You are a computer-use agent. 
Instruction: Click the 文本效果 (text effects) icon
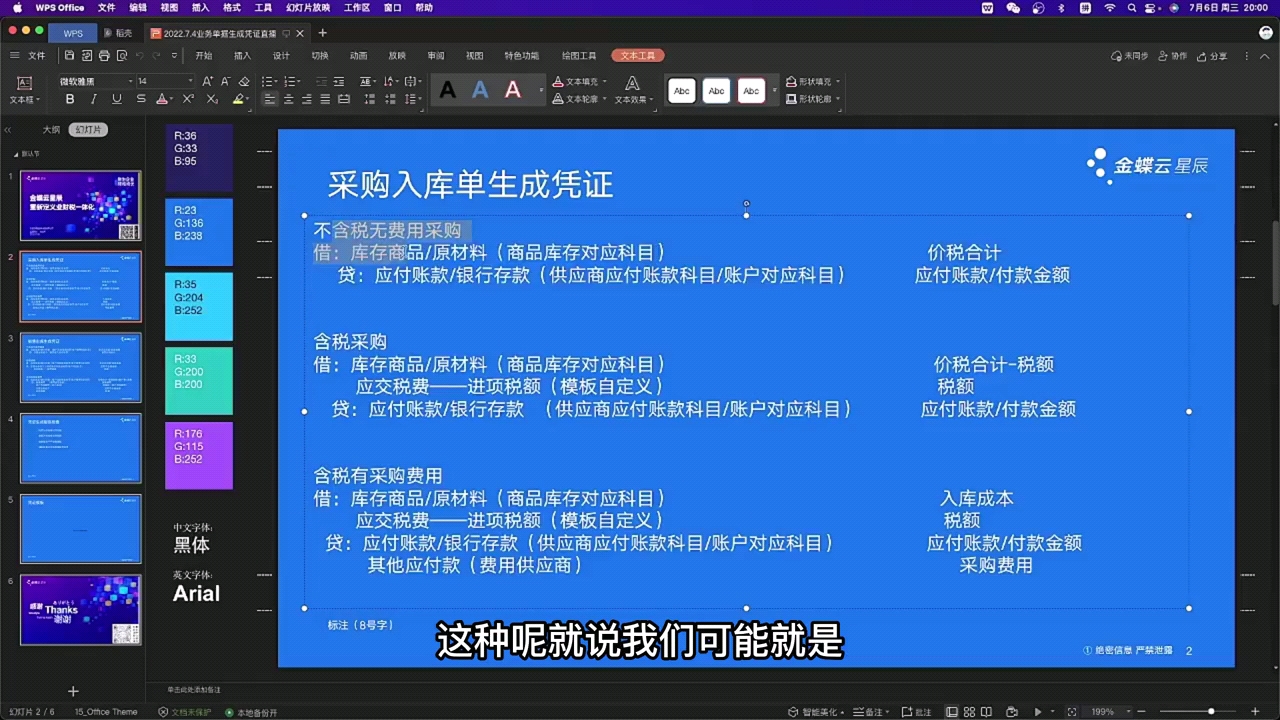630,99
